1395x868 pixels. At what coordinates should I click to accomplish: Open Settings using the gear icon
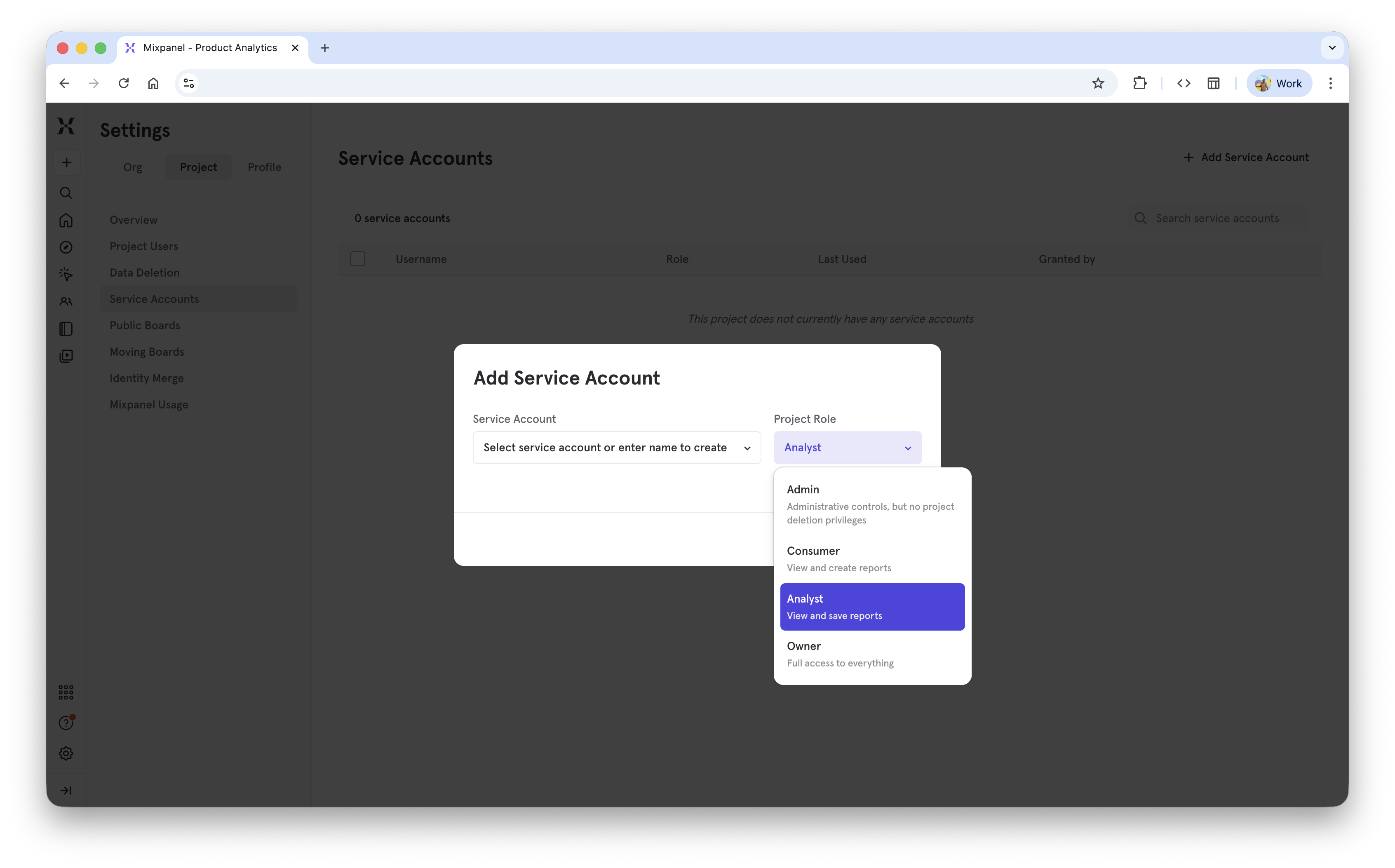pos(66,753)
